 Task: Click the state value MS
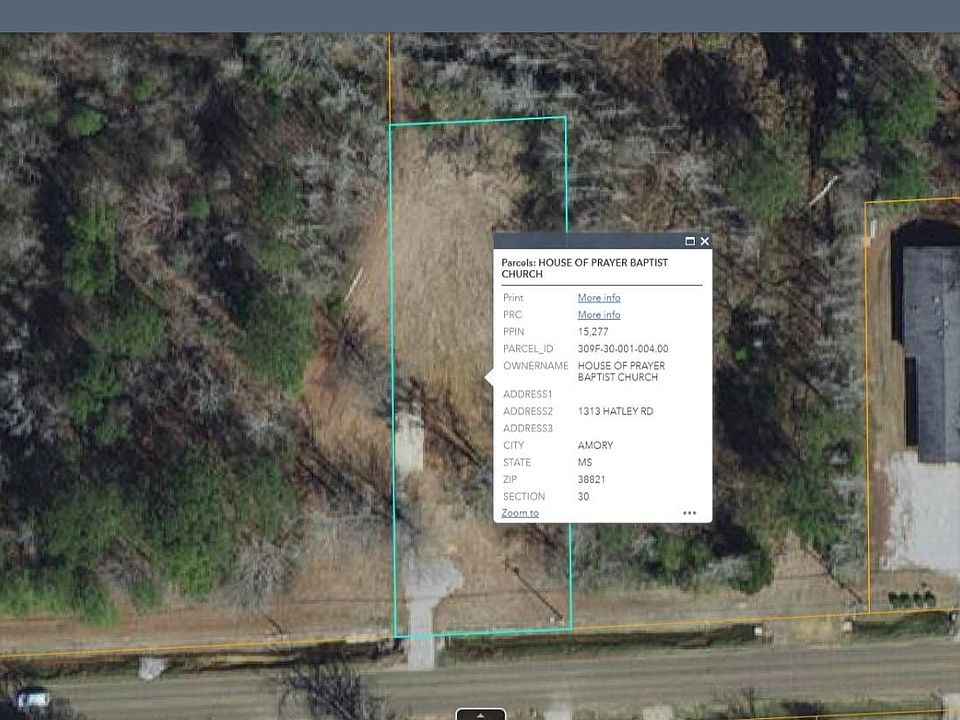(585, 463)
